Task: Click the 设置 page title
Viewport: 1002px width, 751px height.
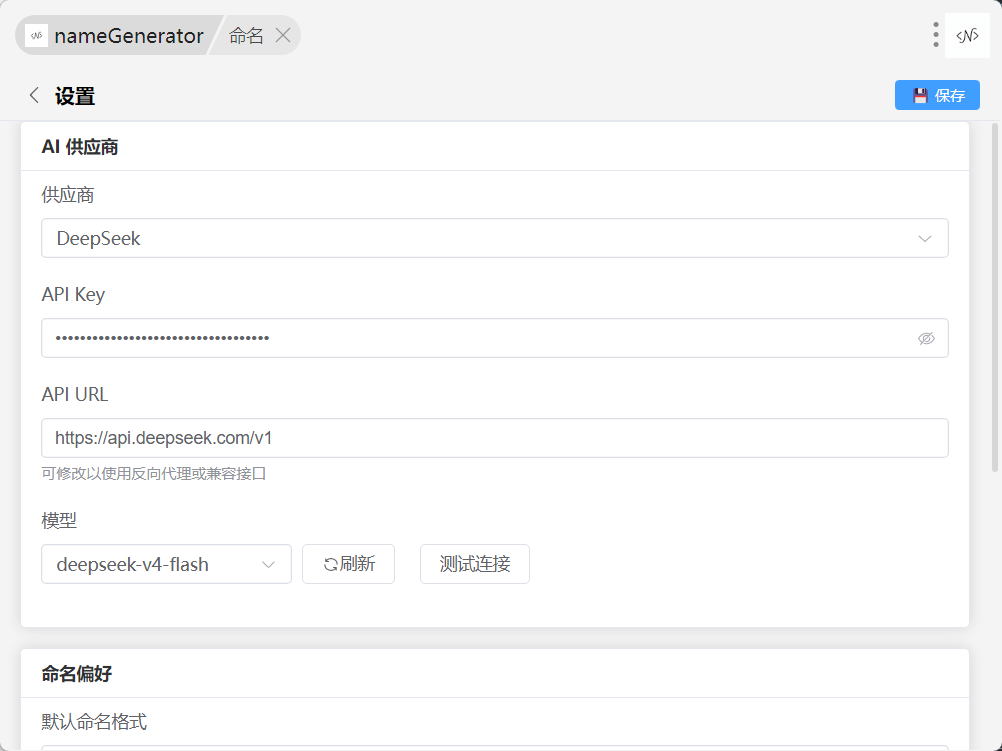Action: pyautogui.click(x=75, y=96)
